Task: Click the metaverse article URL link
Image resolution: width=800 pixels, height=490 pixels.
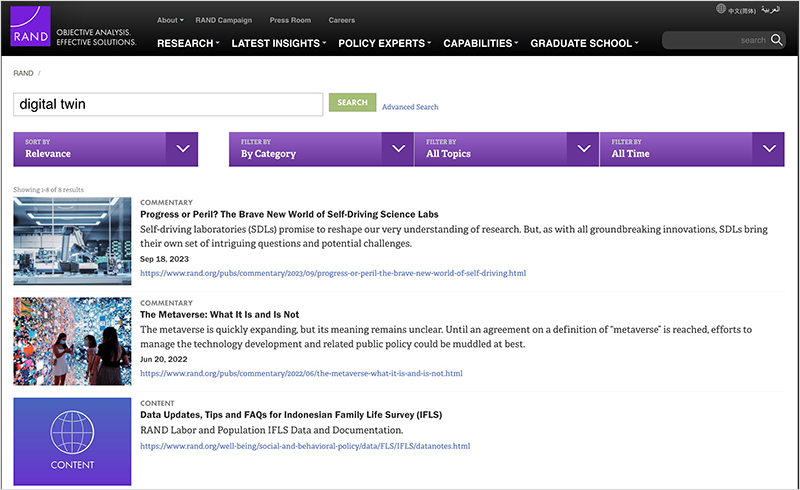Action: [x=302, y=373]
